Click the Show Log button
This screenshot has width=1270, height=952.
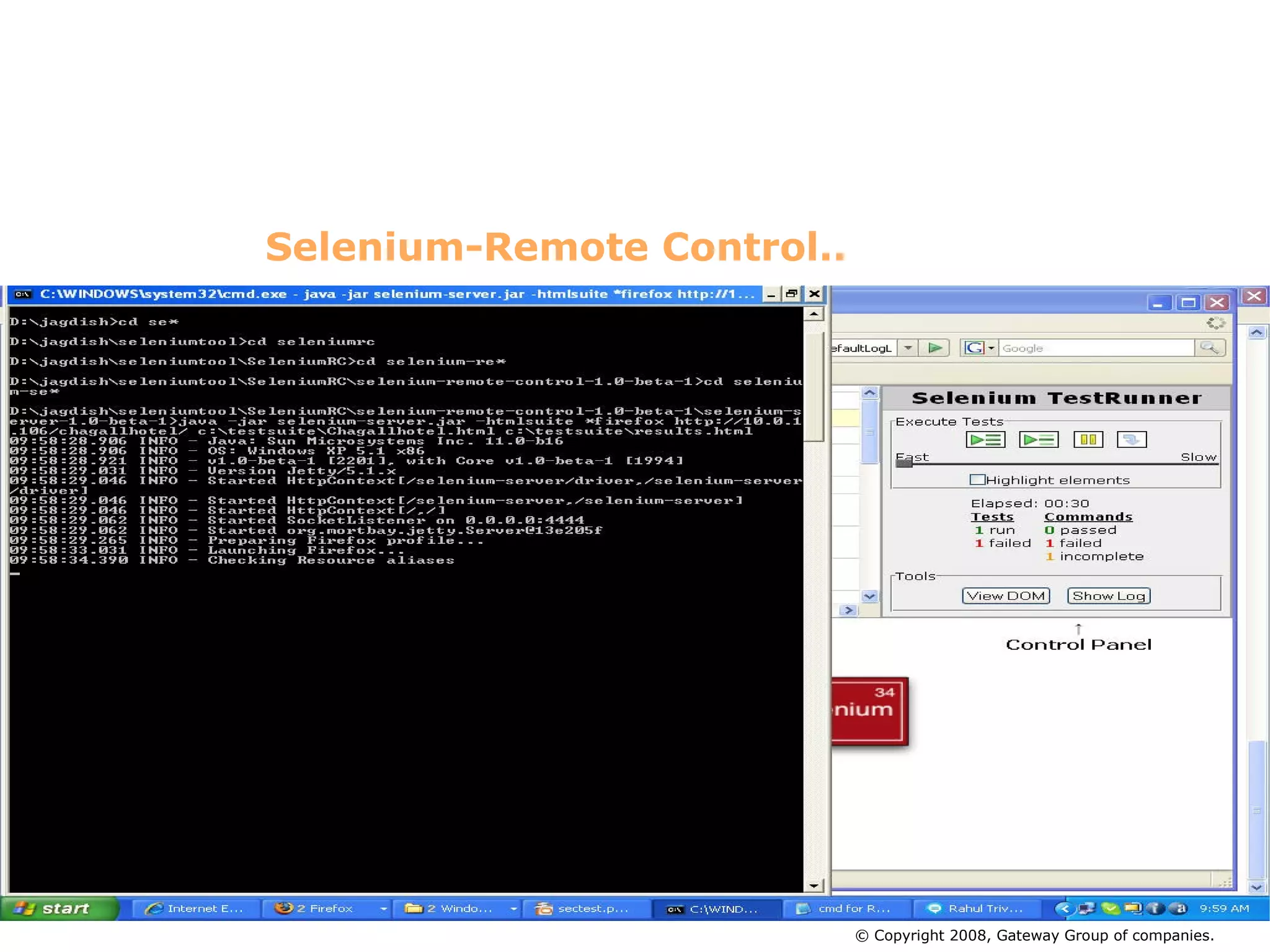[x=1109, y=596]
